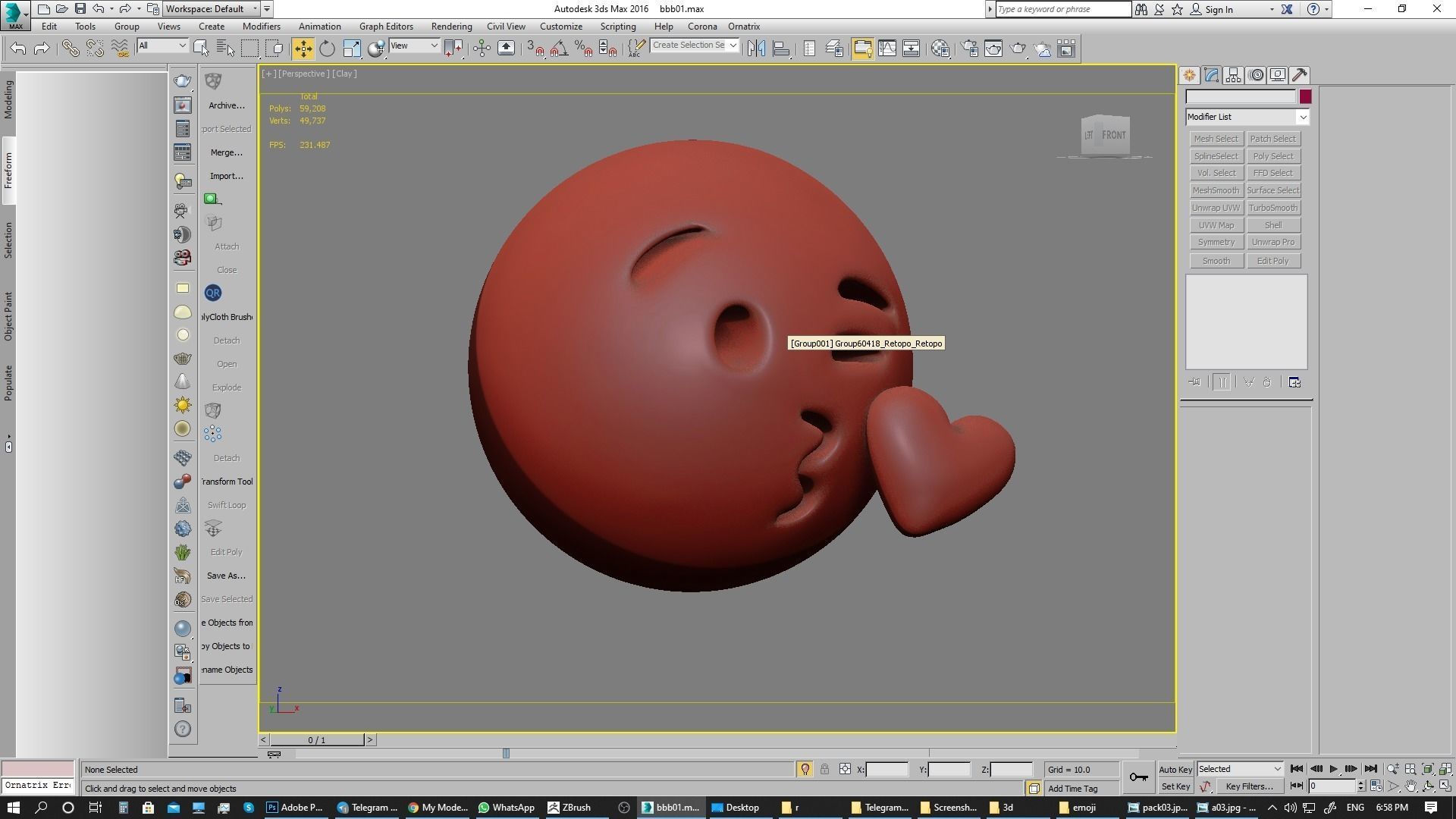Click the Mirror tool icon
The image size is (1456, 819).
point(756,49)
